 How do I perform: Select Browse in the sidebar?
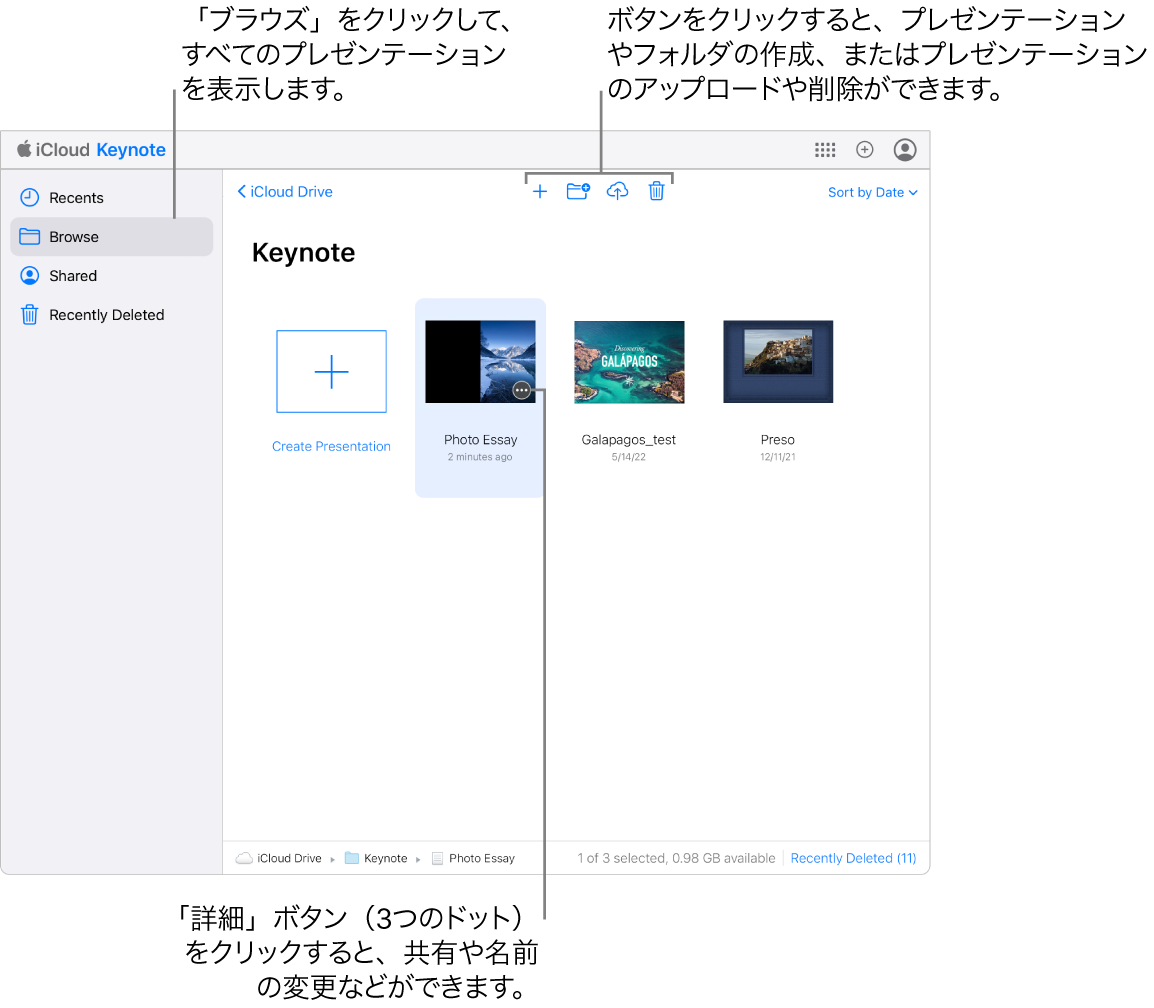[111, 237]
